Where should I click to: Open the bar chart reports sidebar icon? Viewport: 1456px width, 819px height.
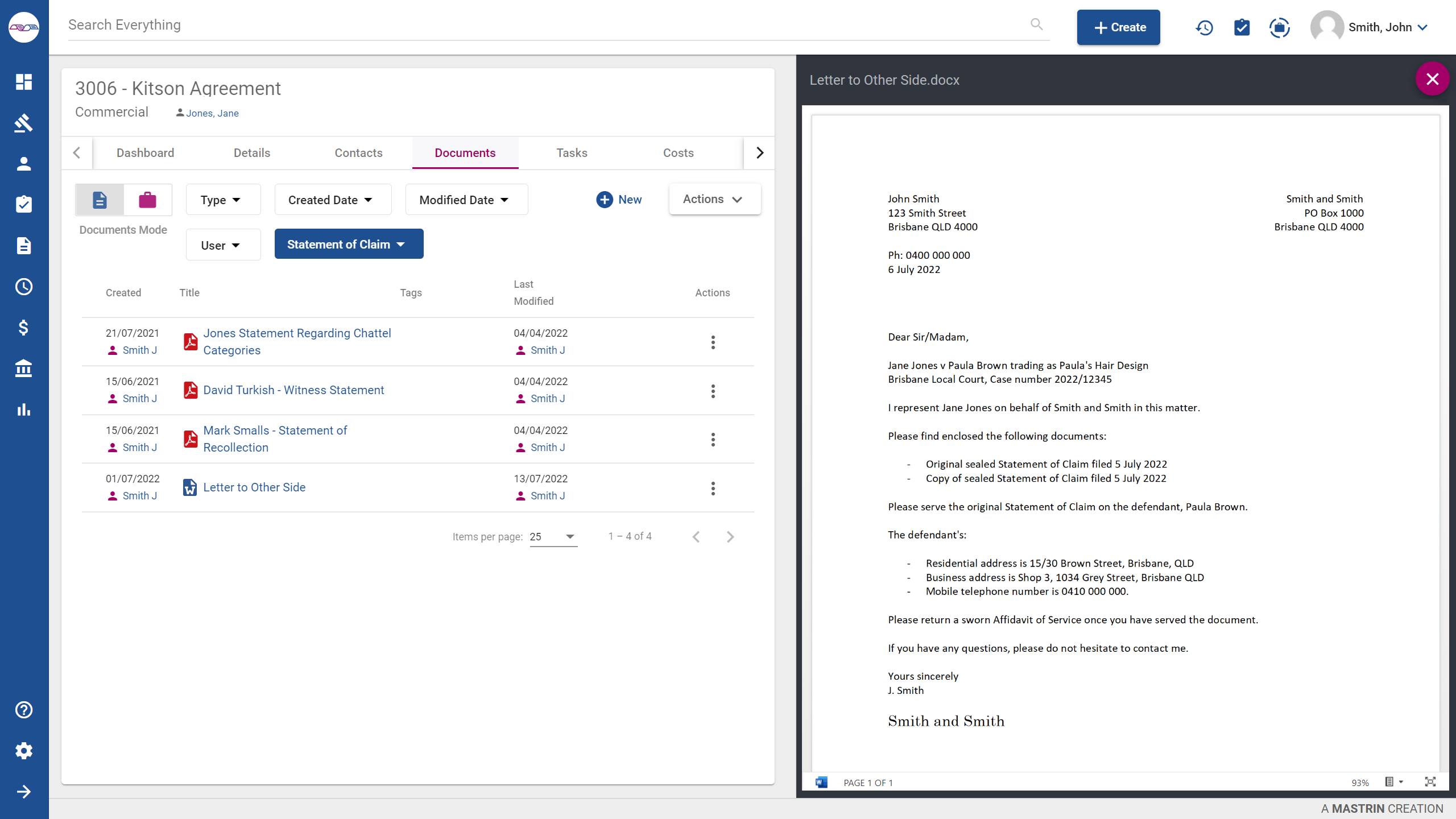point(23,409)
